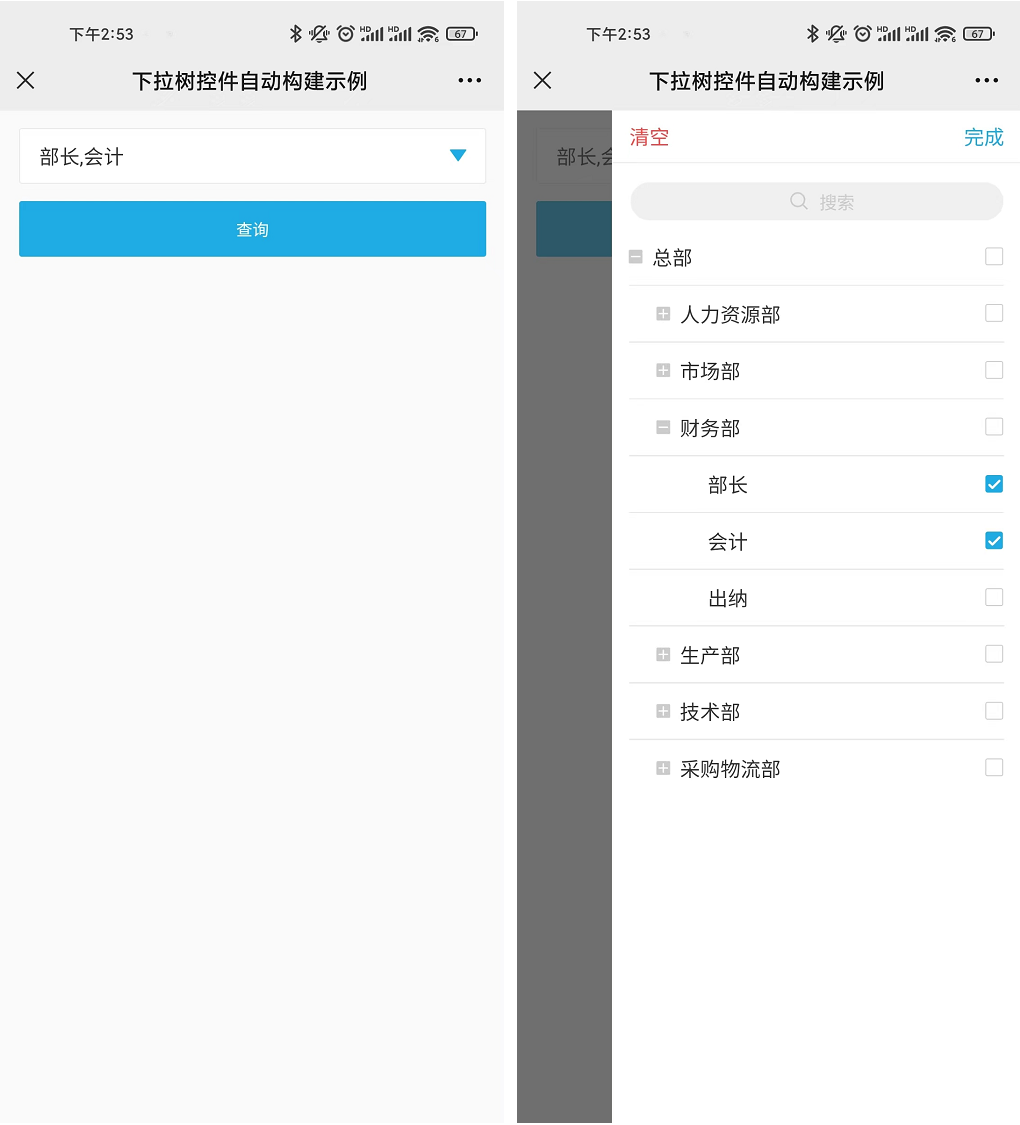This screenshot has height=1125, width=1020.
Task: Click the 清空 link
Action: (649, 137)
